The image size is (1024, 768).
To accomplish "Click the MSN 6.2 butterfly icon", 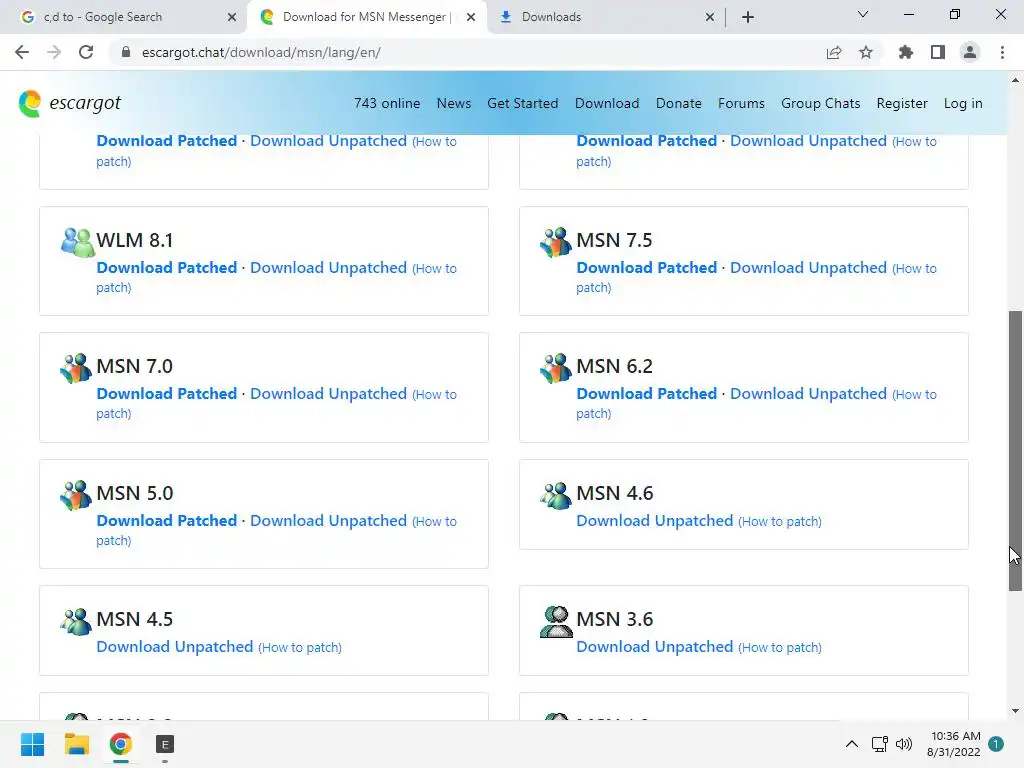I will [x=556, y=368].
